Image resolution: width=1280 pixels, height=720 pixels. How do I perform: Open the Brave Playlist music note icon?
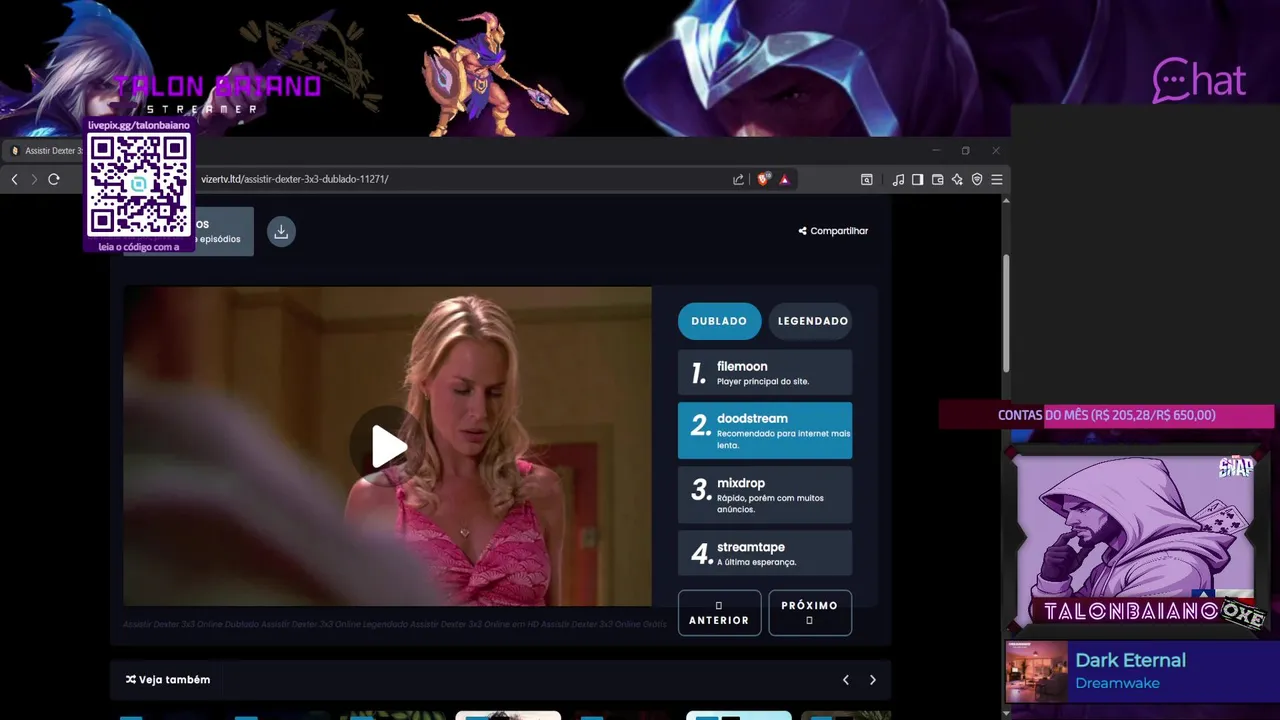tap(898, 179)
